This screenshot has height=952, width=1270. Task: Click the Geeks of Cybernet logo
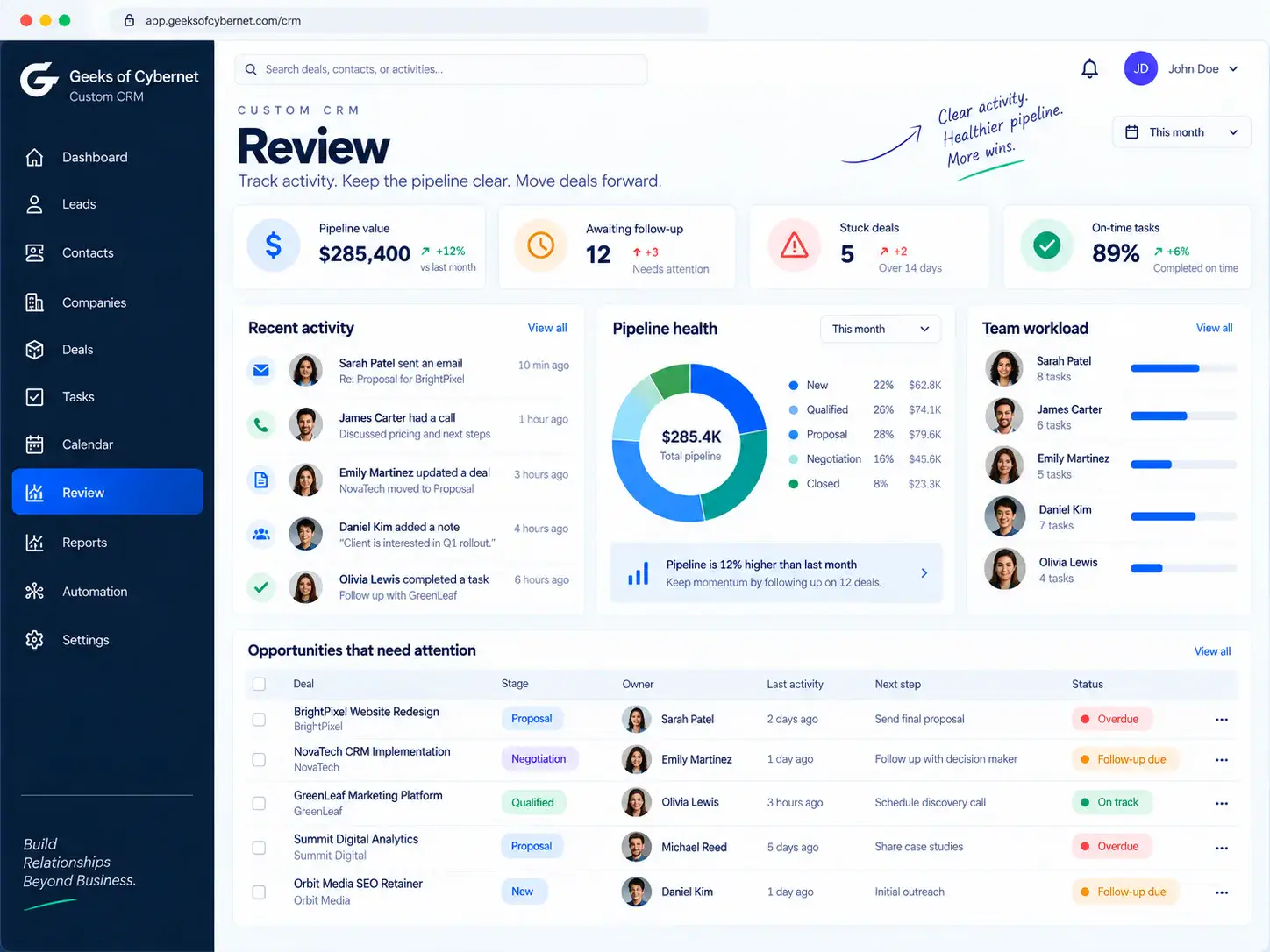pyautogui.click(x=39, y=80)
